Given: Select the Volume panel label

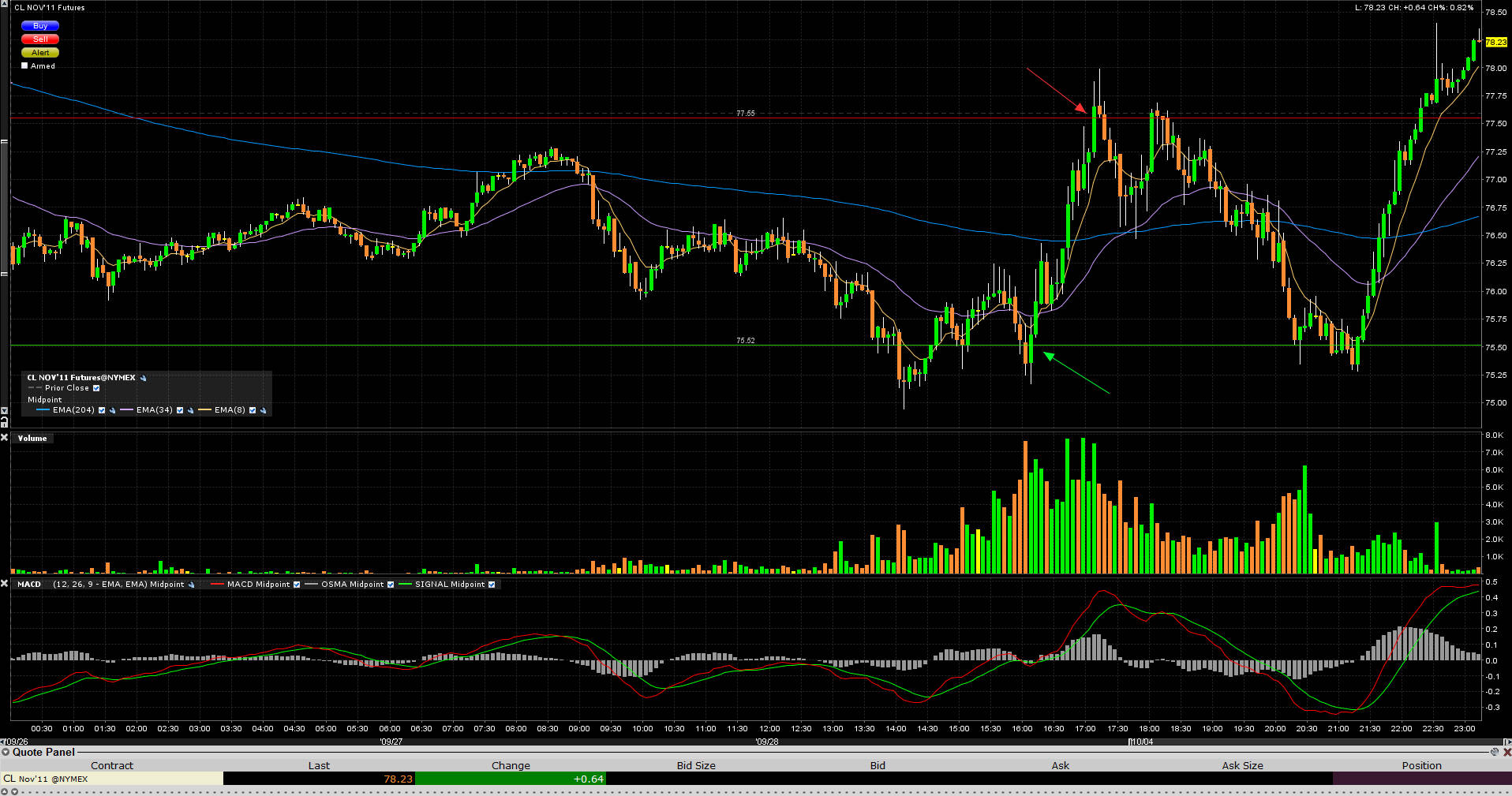Looking at the screenshot, I should [32, 439].
